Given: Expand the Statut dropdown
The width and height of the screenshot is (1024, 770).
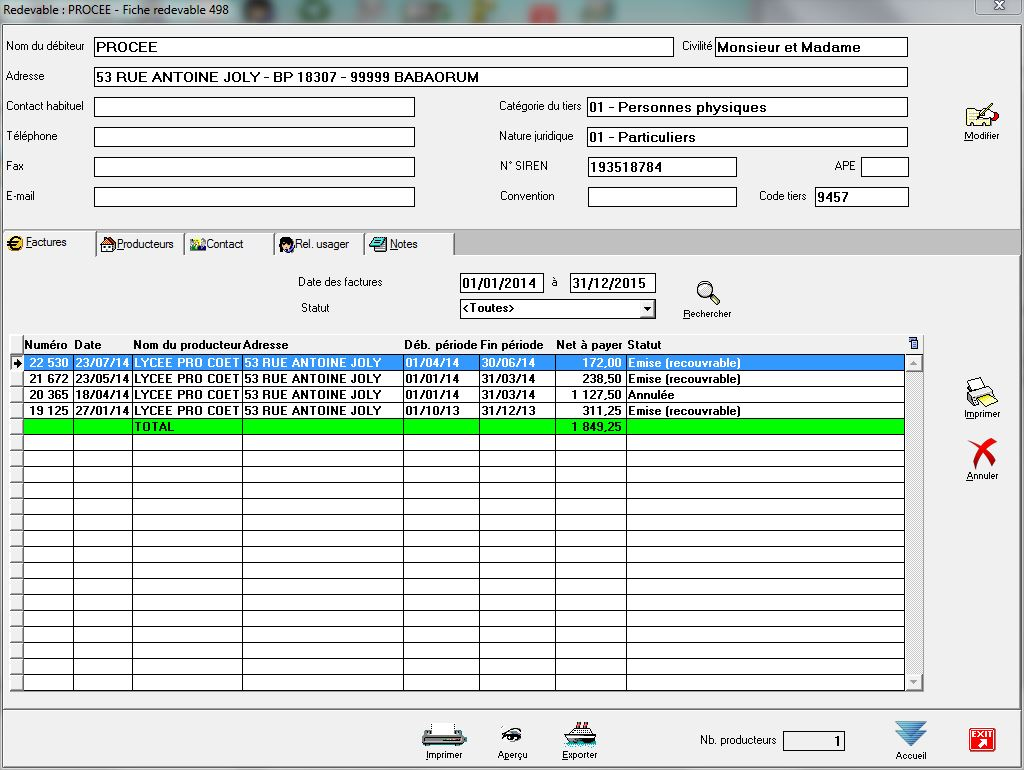Looking at the screenshot, I should [647, 309].
